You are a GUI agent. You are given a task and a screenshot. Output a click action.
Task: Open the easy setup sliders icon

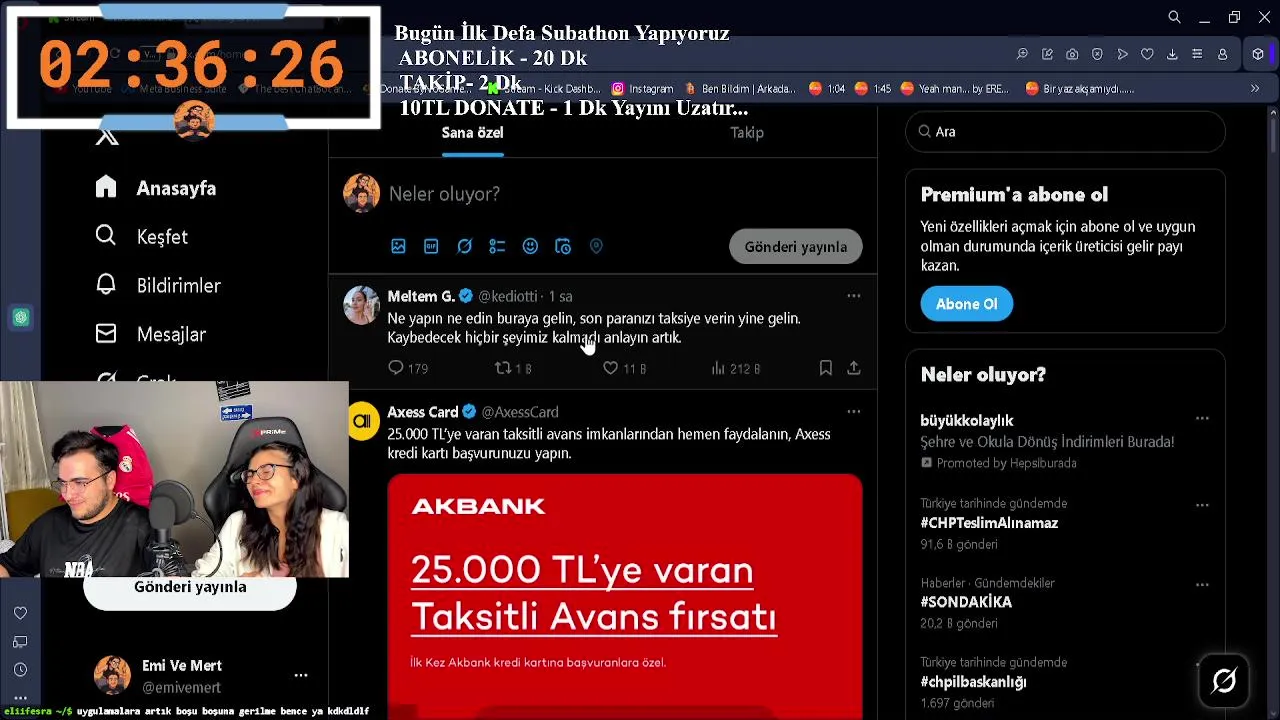click(1197, 54)
